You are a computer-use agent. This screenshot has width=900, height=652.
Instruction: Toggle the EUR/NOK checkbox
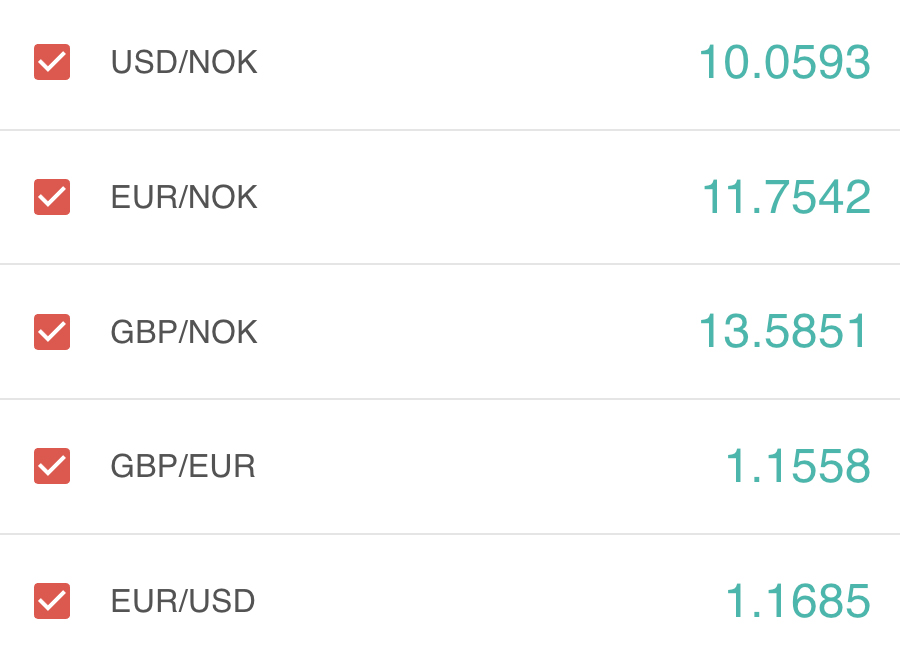tap(52, 197)
